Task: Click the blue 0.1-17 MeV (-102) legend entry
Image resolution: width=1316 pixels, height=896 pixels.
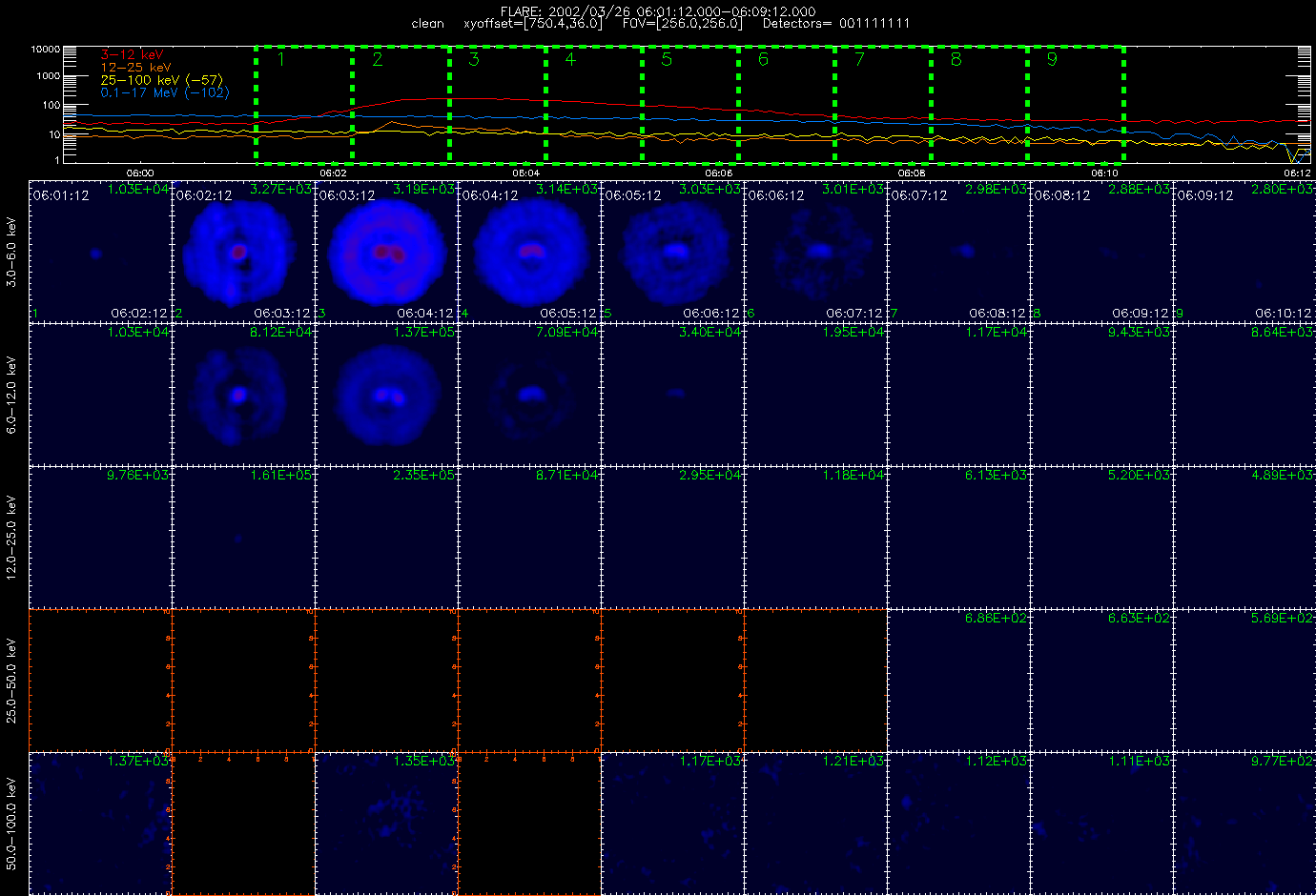Action: coord(165,92)
